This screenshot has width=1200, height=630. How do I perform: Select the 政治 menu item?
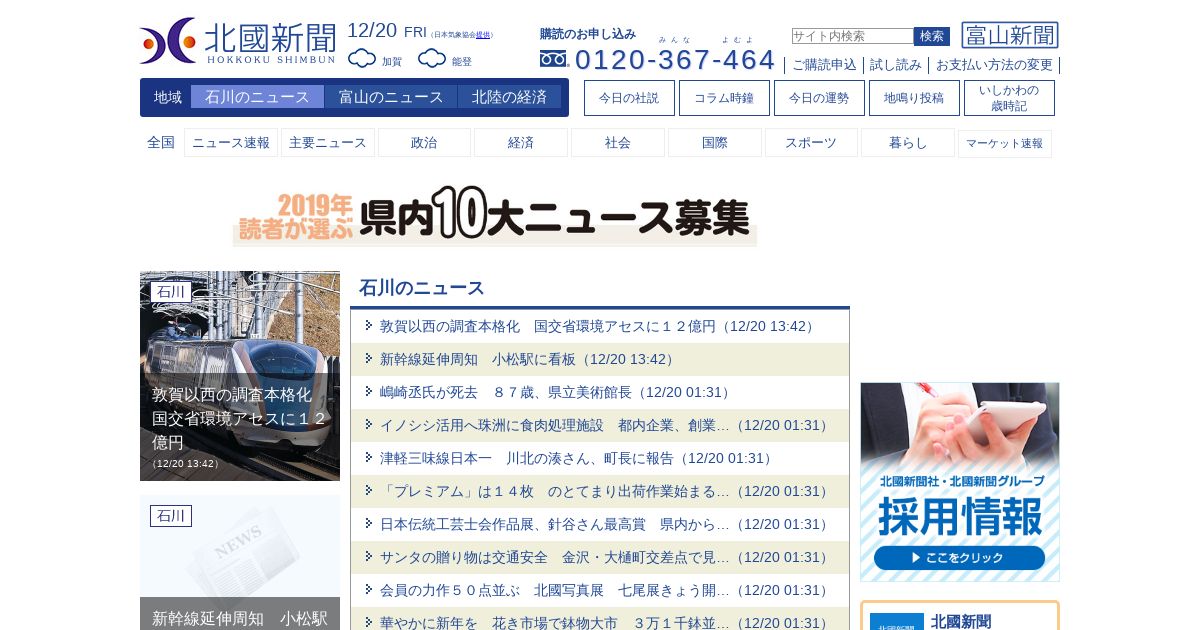coord(424,143)
